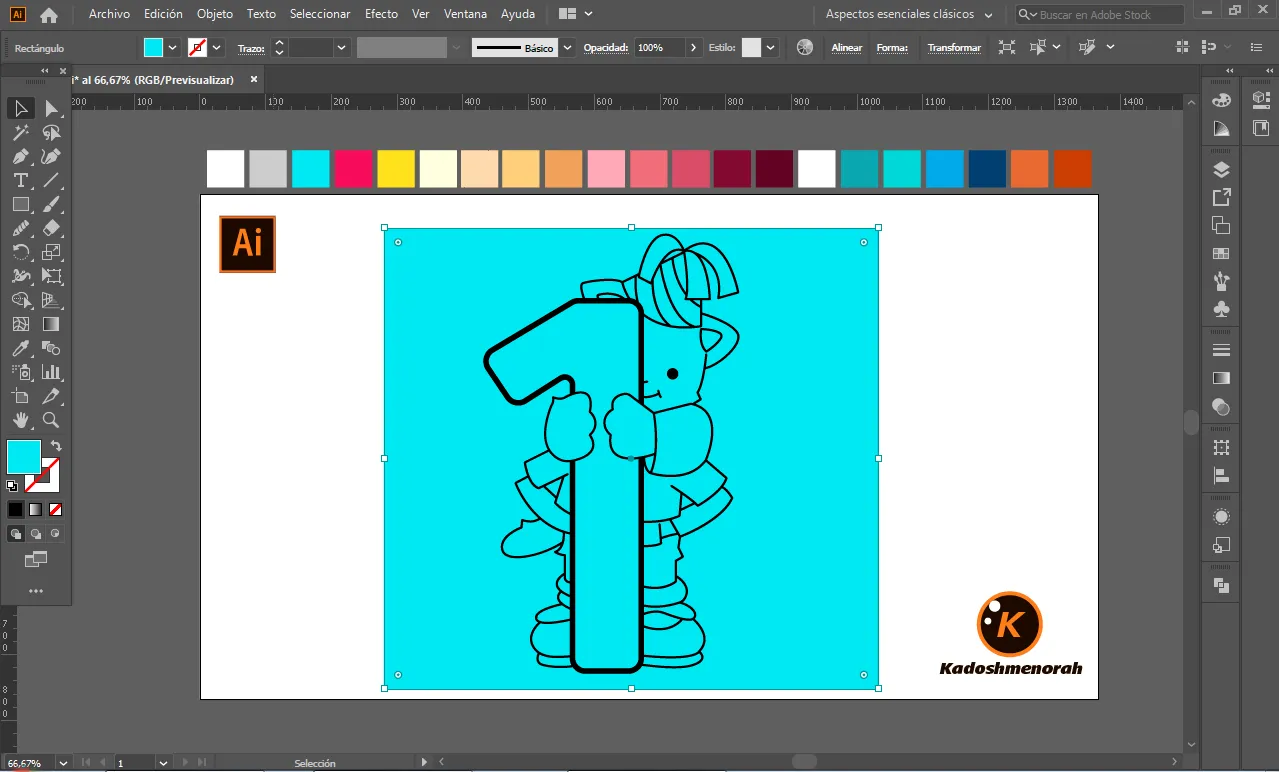The height and width of the screenshot is (772, 1279).
Task: Open Aspectos esenciales clásicos workspace dropdown
Action: pyautogui.click(x=908, y=15)
